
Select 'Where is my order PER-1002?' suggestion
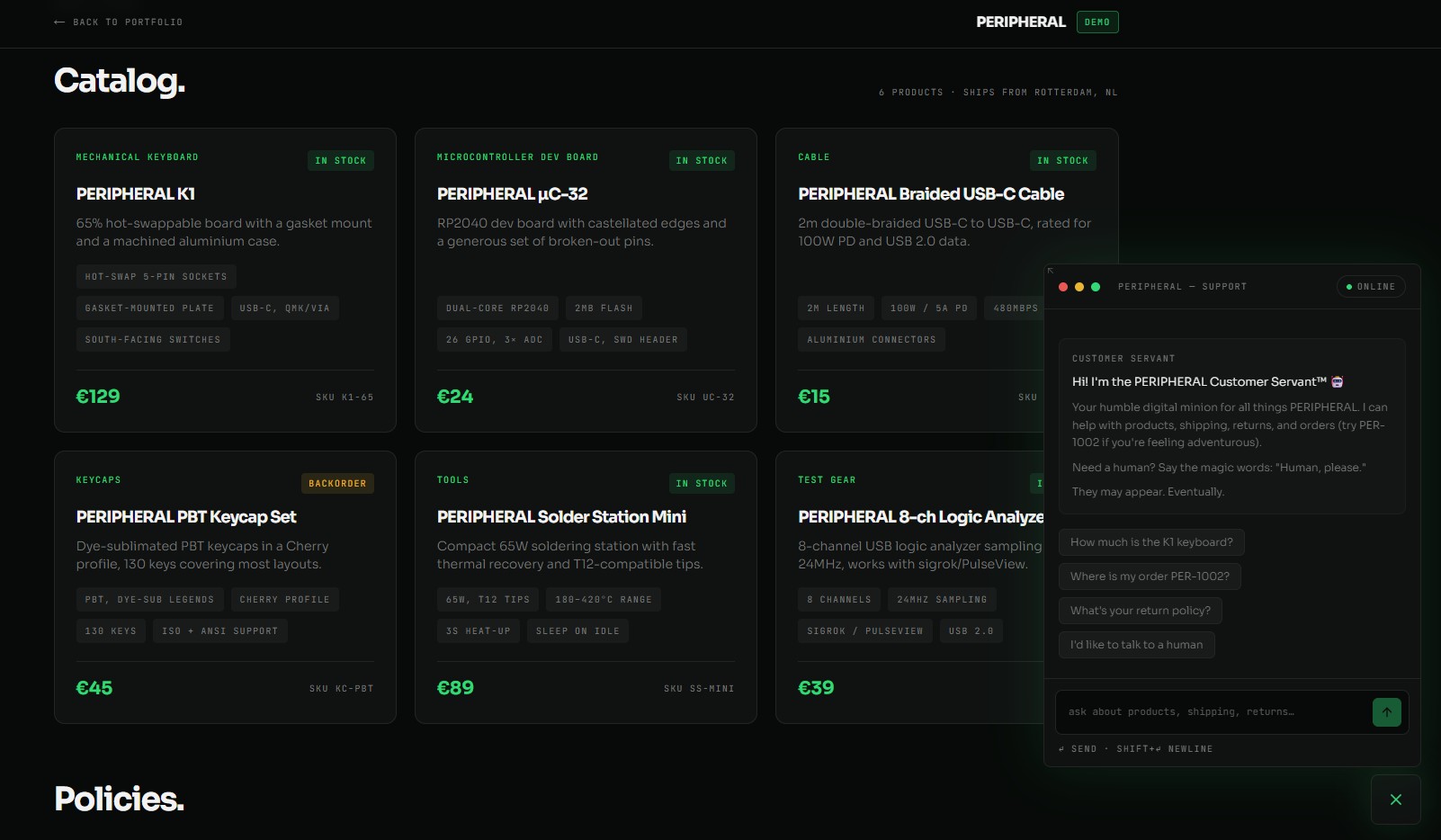1150,576
